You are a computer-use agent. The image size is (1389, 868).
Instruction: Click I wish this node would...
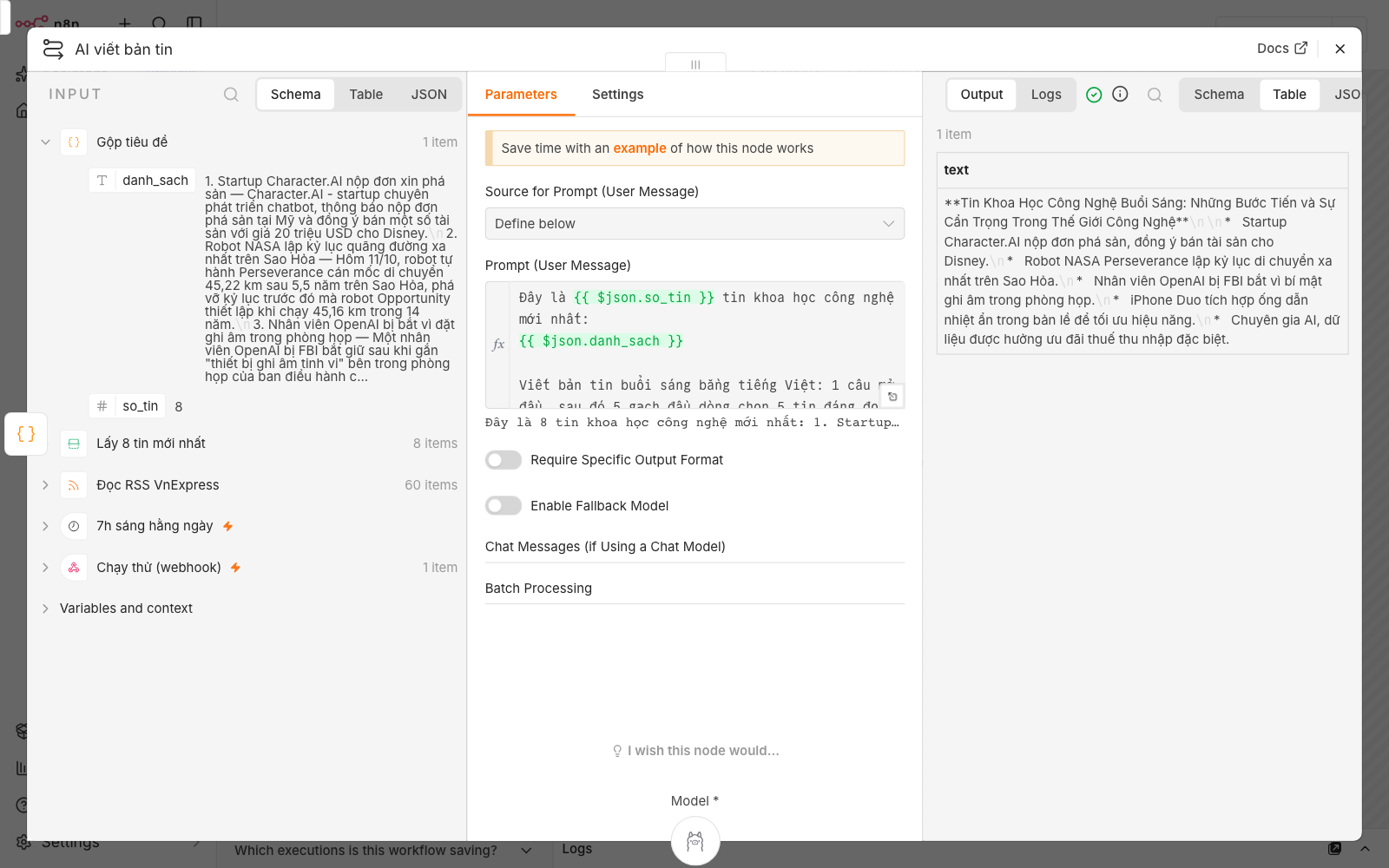tap(695, 751)
